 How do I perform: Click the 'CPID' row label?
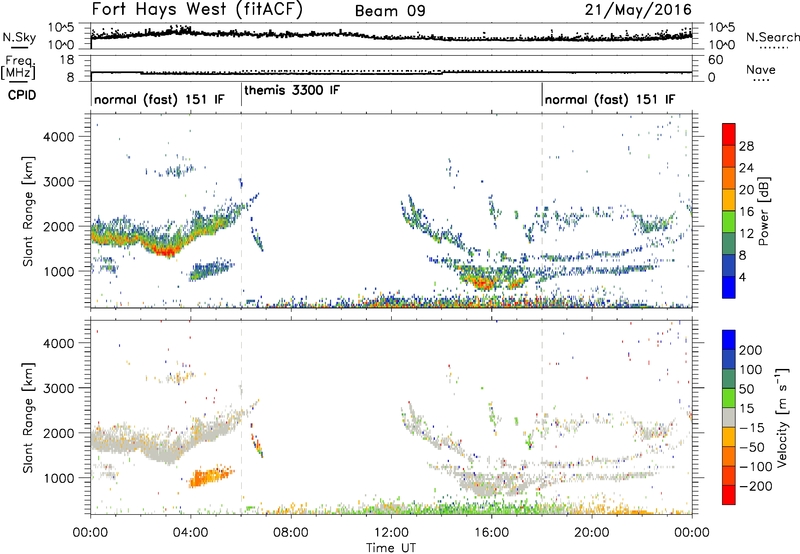22,95
